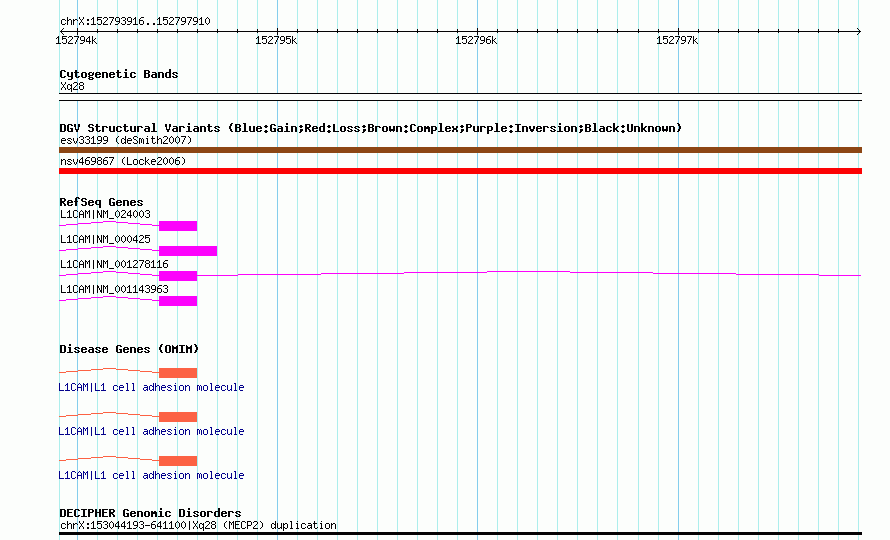
Task: Click the 152797k ruler label
Action: click(x=677, y=40)
